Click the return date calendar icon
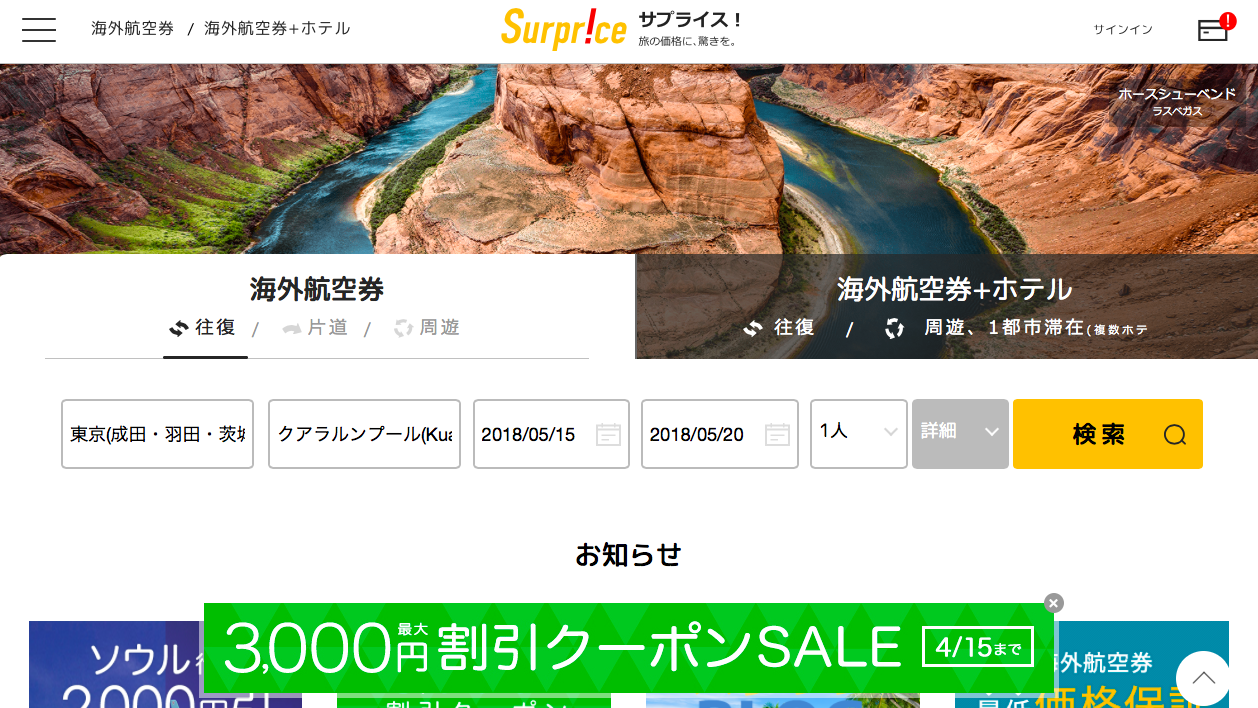 click(x=777, y=434)
